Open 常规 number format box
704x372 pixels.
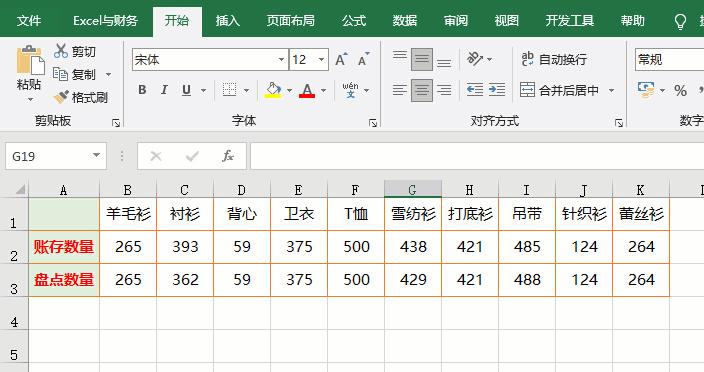pos(669,59)
